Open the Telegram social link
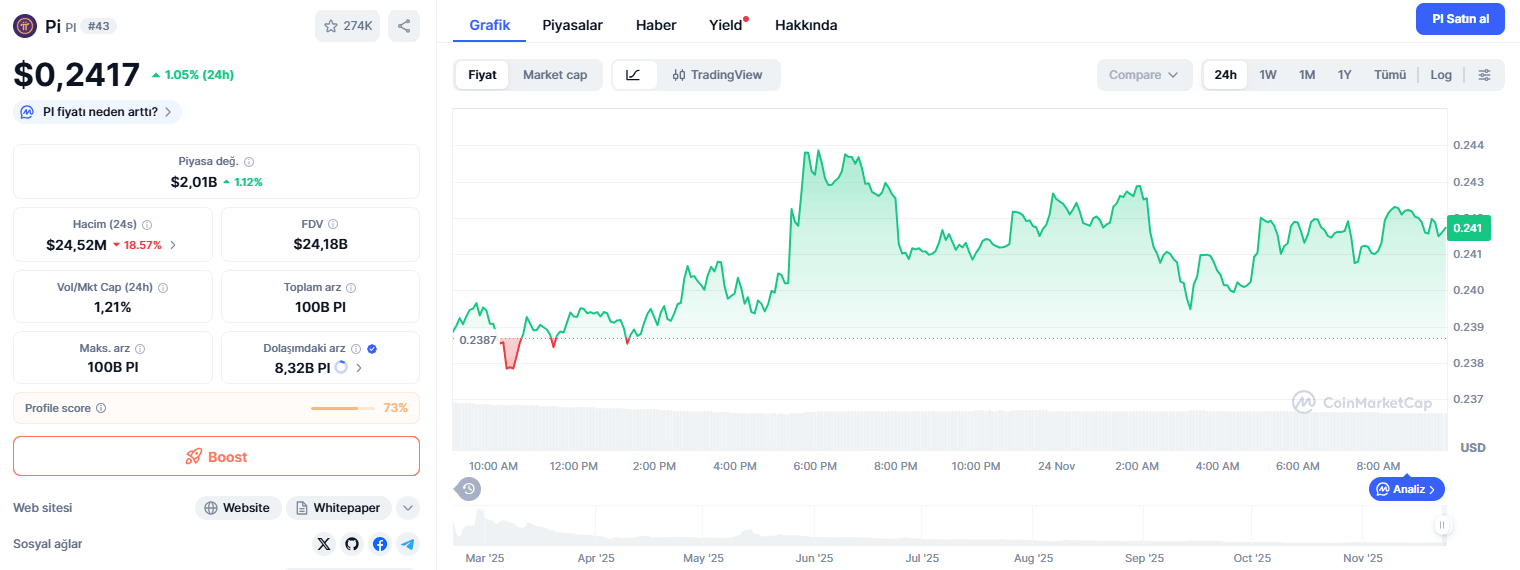The width and height of the screenshot is (1520, 570). [407, 544]
